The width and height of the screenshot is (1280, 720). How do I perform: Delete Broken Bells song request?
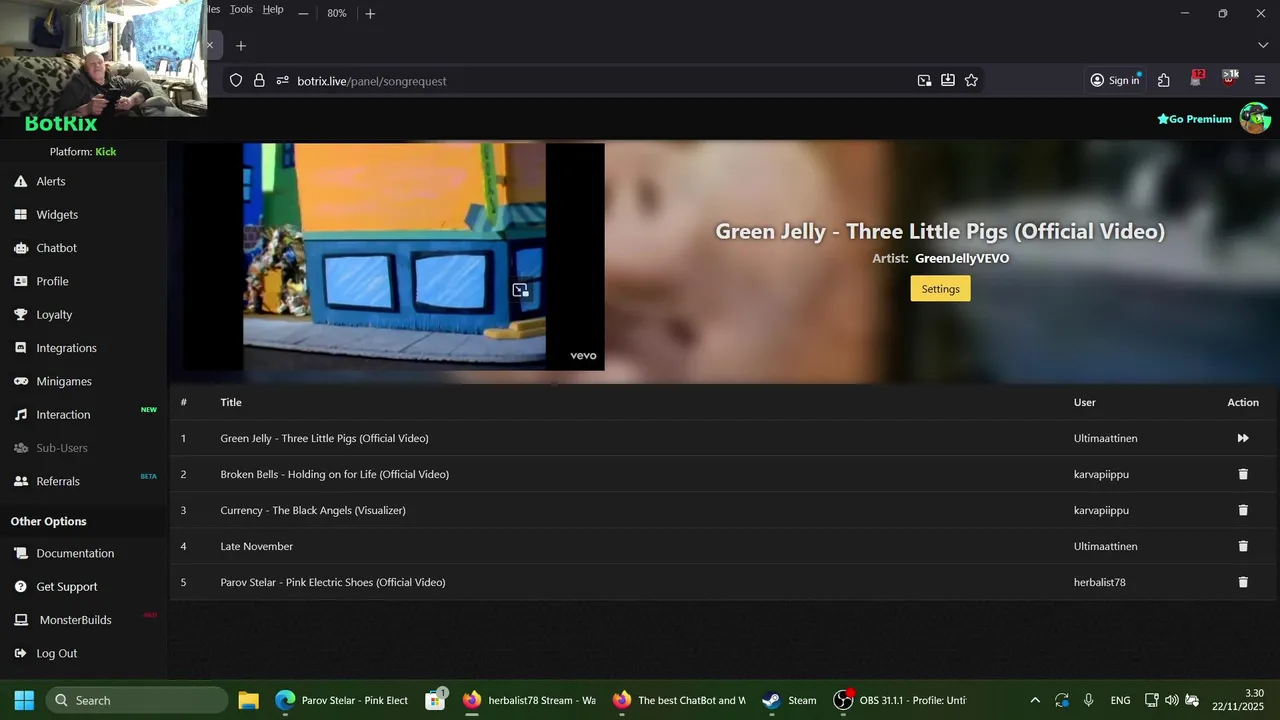pos(1243,474)
